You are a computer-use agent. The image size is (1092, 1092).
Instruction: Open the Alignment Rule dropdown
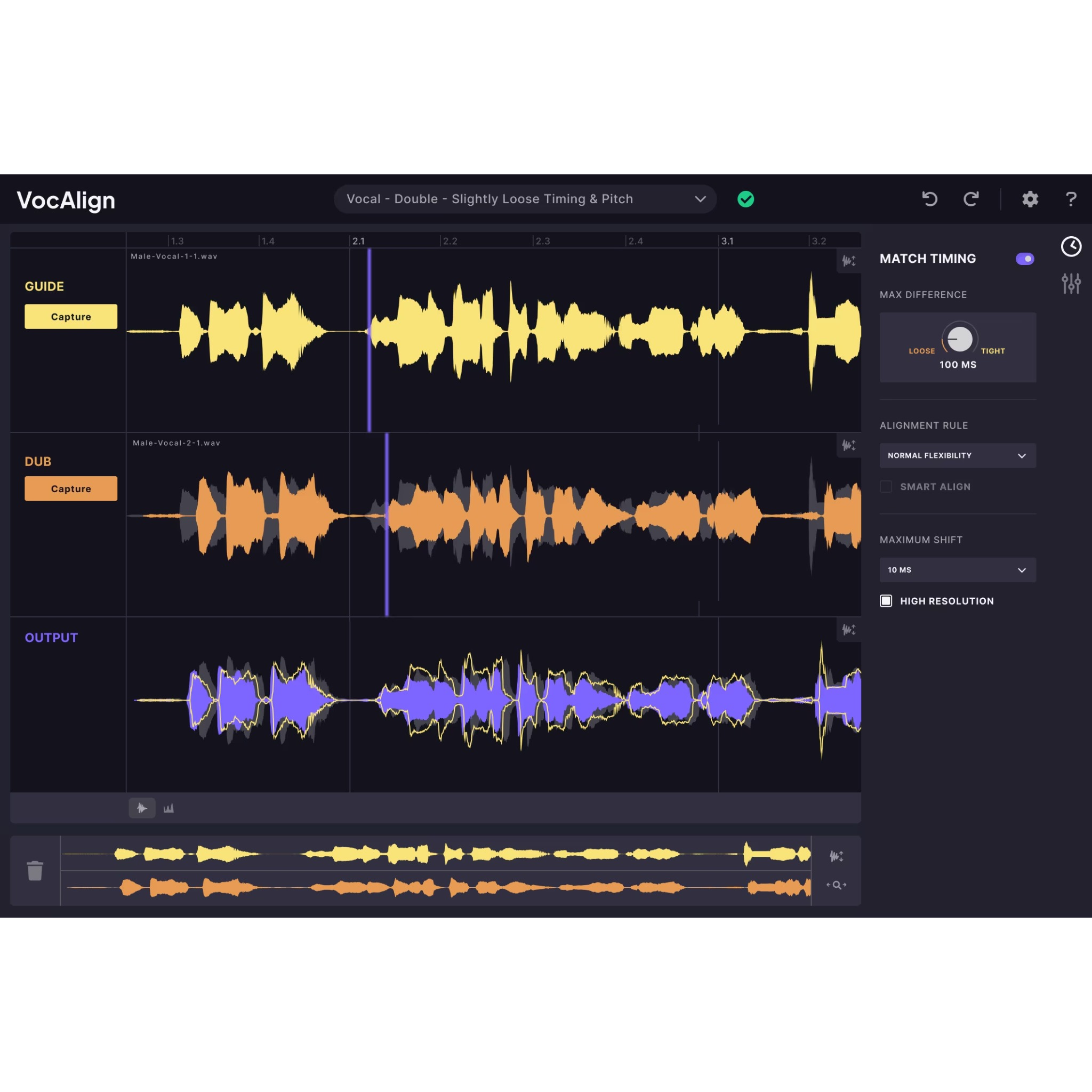click(958, 455)
